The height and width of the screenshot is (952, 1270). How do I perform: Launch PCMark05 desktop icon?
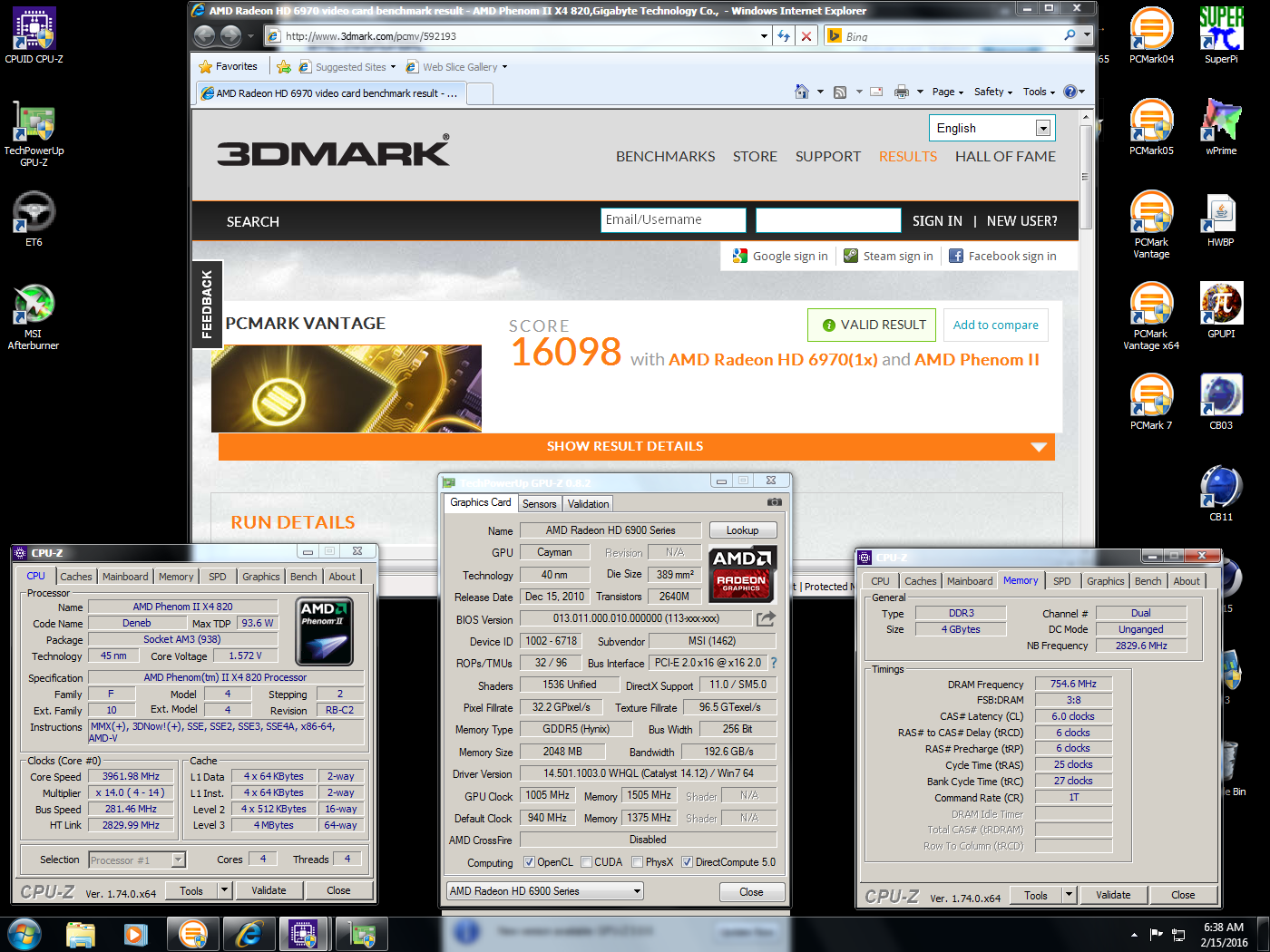1151,127
